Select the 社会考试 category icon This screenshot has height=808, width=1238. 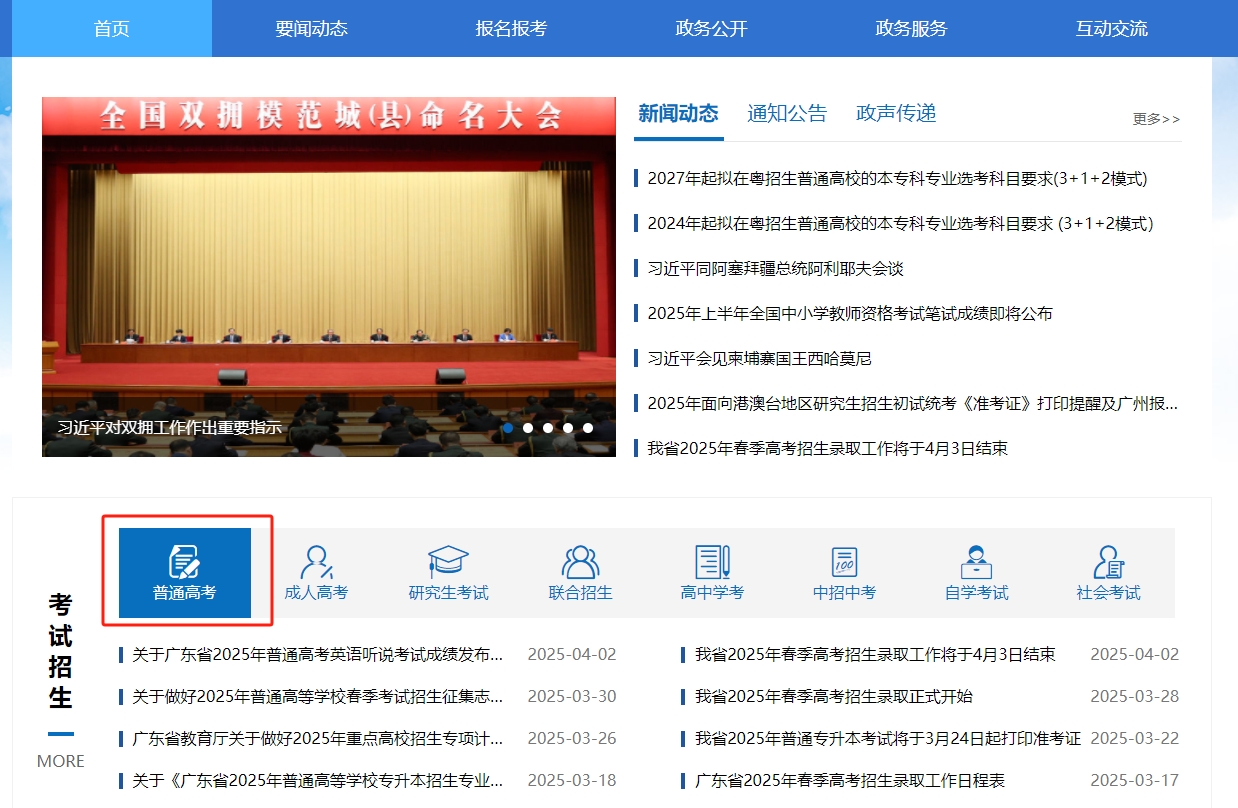click(x=1108, y=562)
